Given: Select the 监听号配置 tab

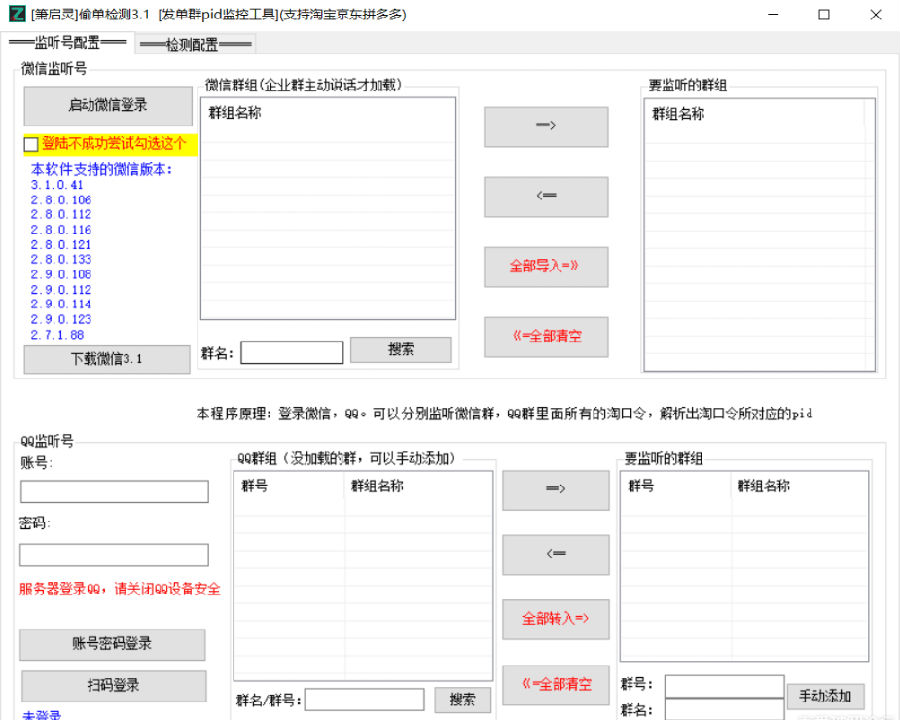Looking at the screenshot, I should pos(68,43).
